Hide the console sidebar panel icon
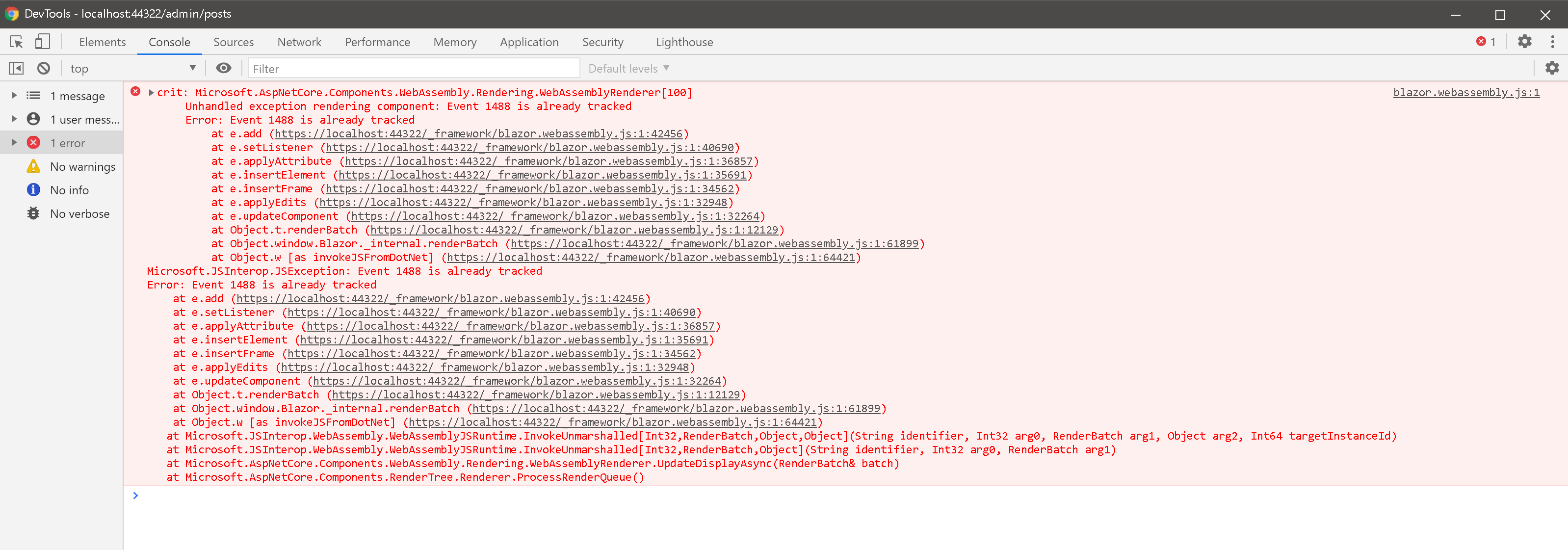Screen dimensions: 1568x550 pyautogui.click(x=16, y=68)
